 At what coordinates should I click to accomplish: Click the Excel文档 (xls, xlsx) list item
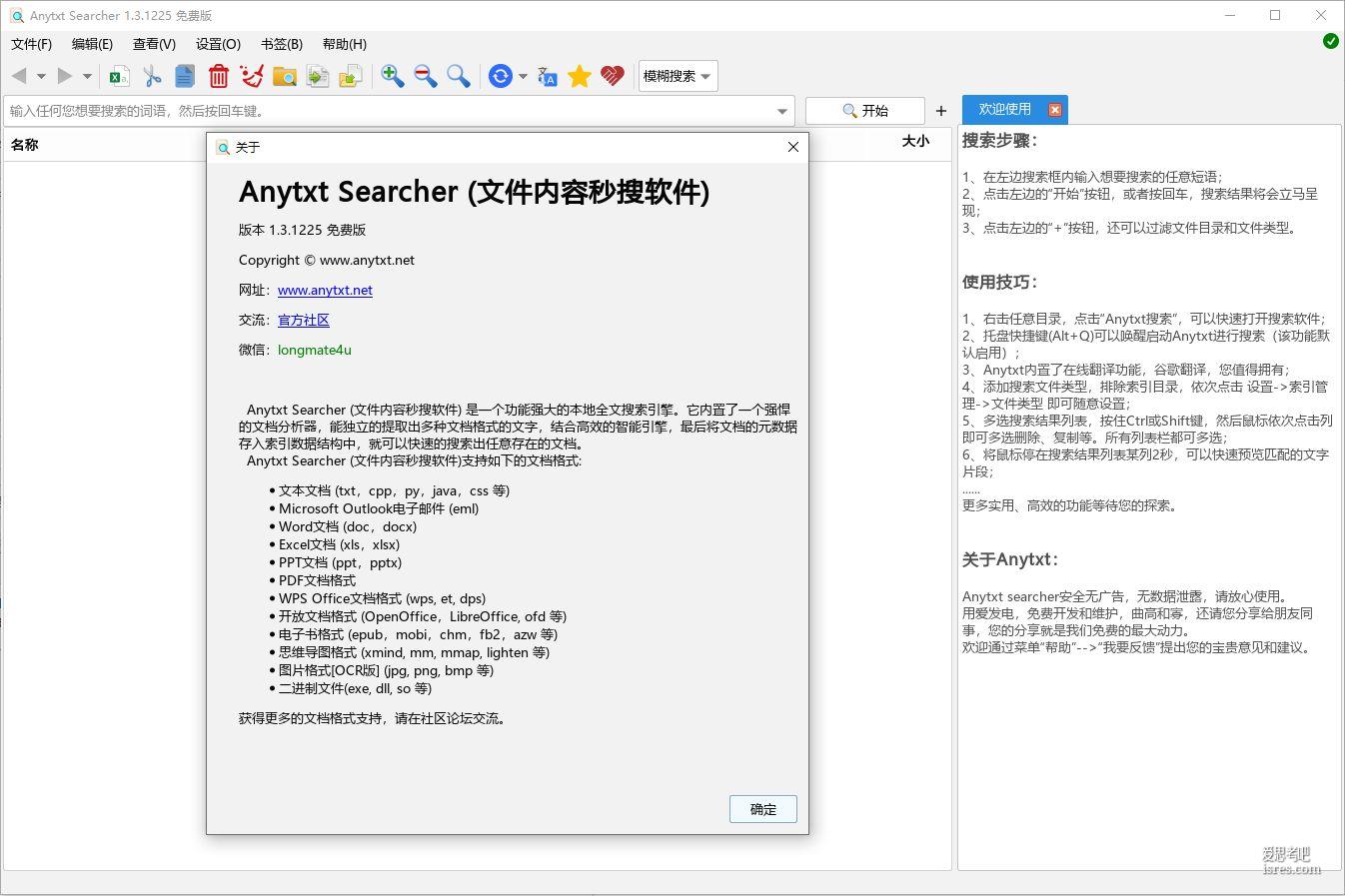click(339, 544)
